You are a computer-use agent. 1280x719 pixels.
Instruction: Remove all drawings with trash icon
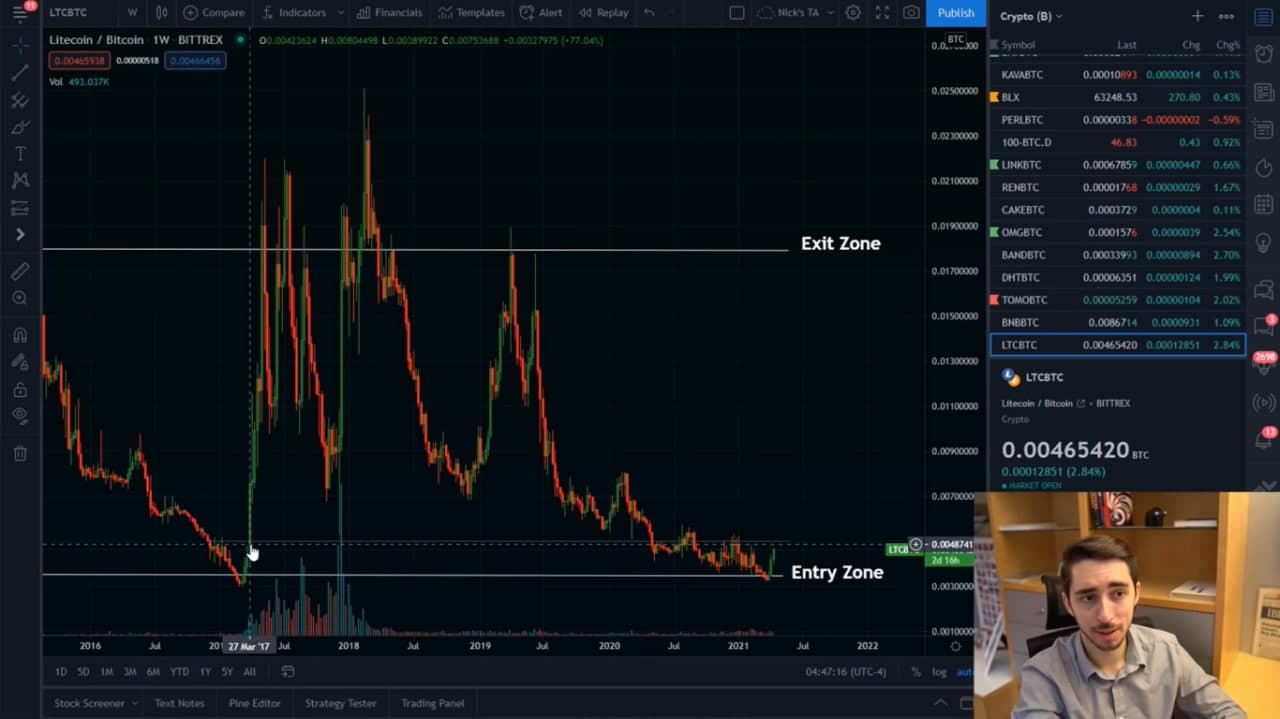click(x=20, y=454)
